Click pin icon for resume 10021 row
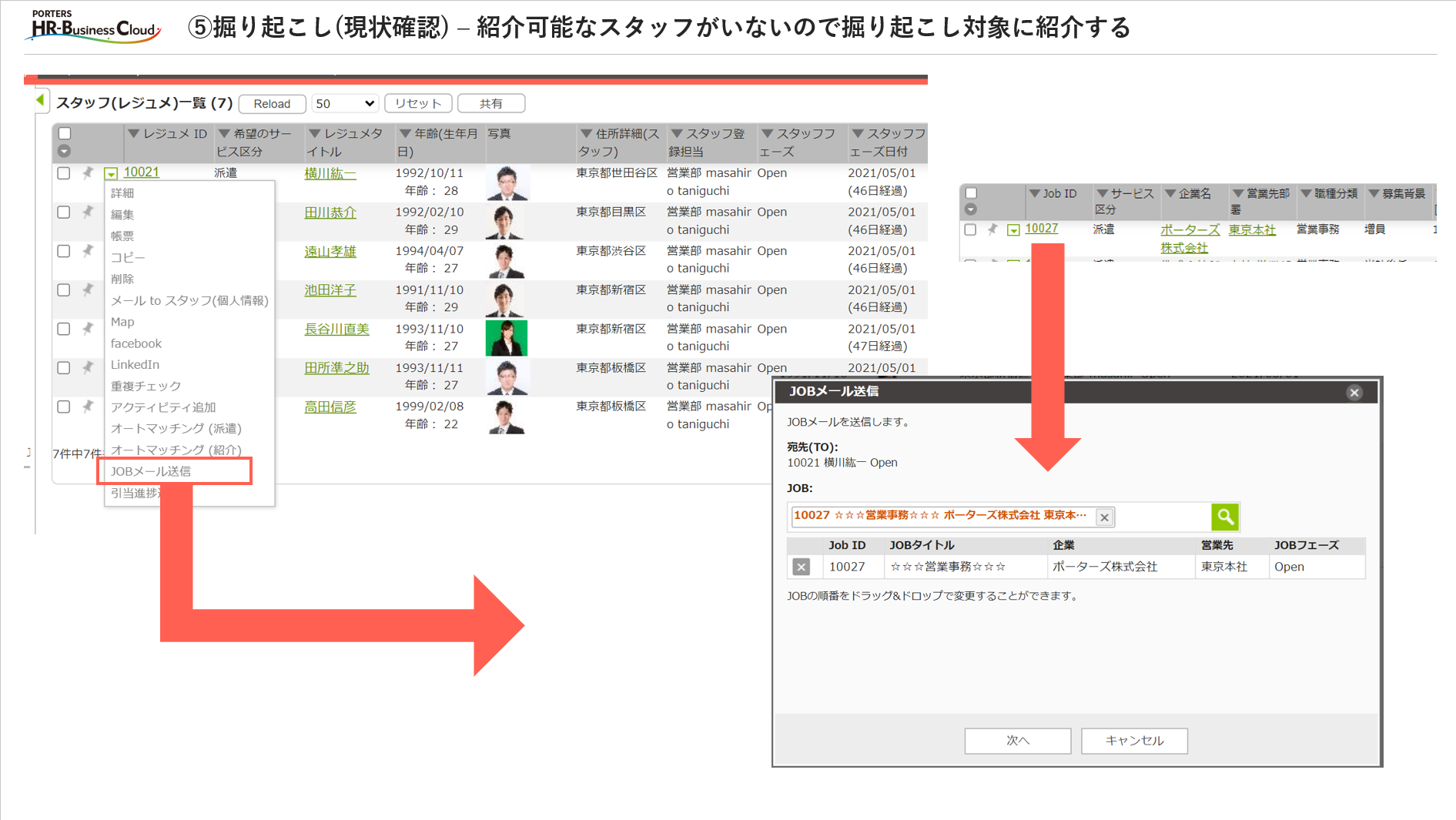The width and height of the screenshot is (1456, 820). pyautogui.click(x=88, y=173)
